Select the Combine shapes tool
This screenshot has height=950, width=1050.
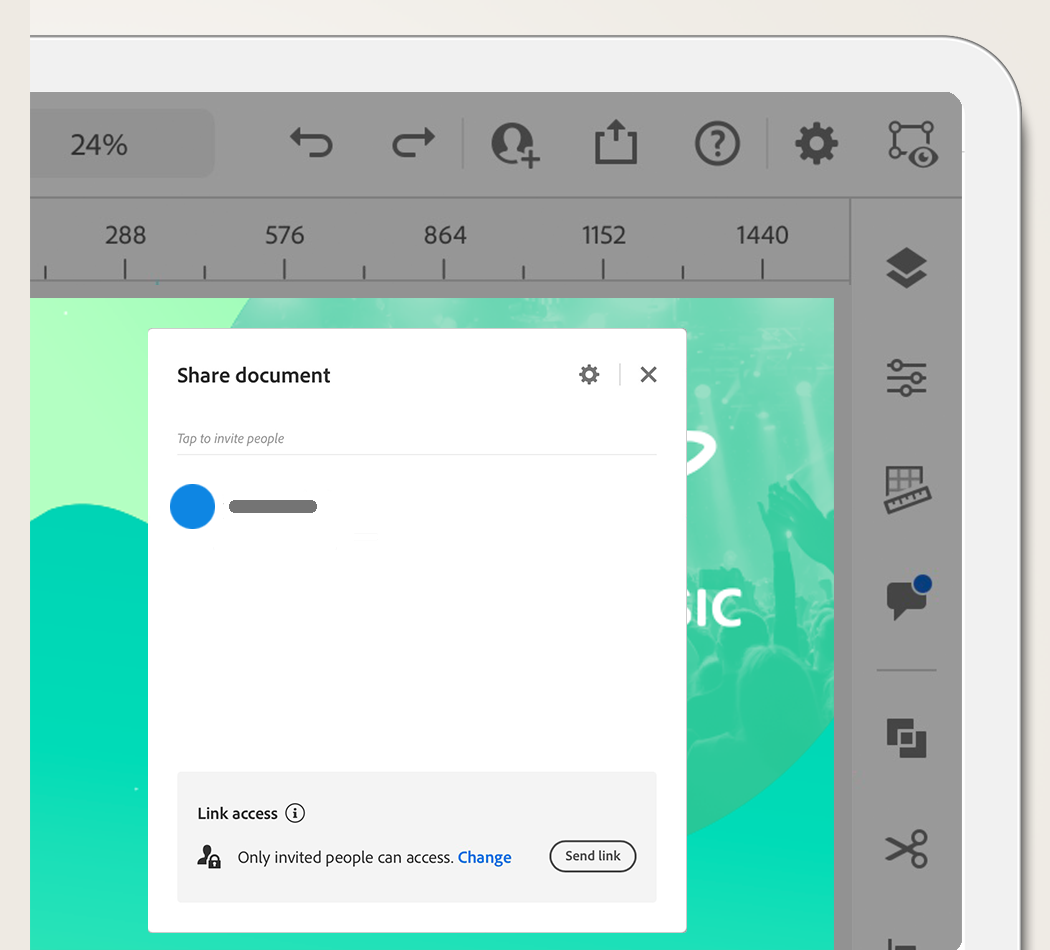[x=906, y=739]
